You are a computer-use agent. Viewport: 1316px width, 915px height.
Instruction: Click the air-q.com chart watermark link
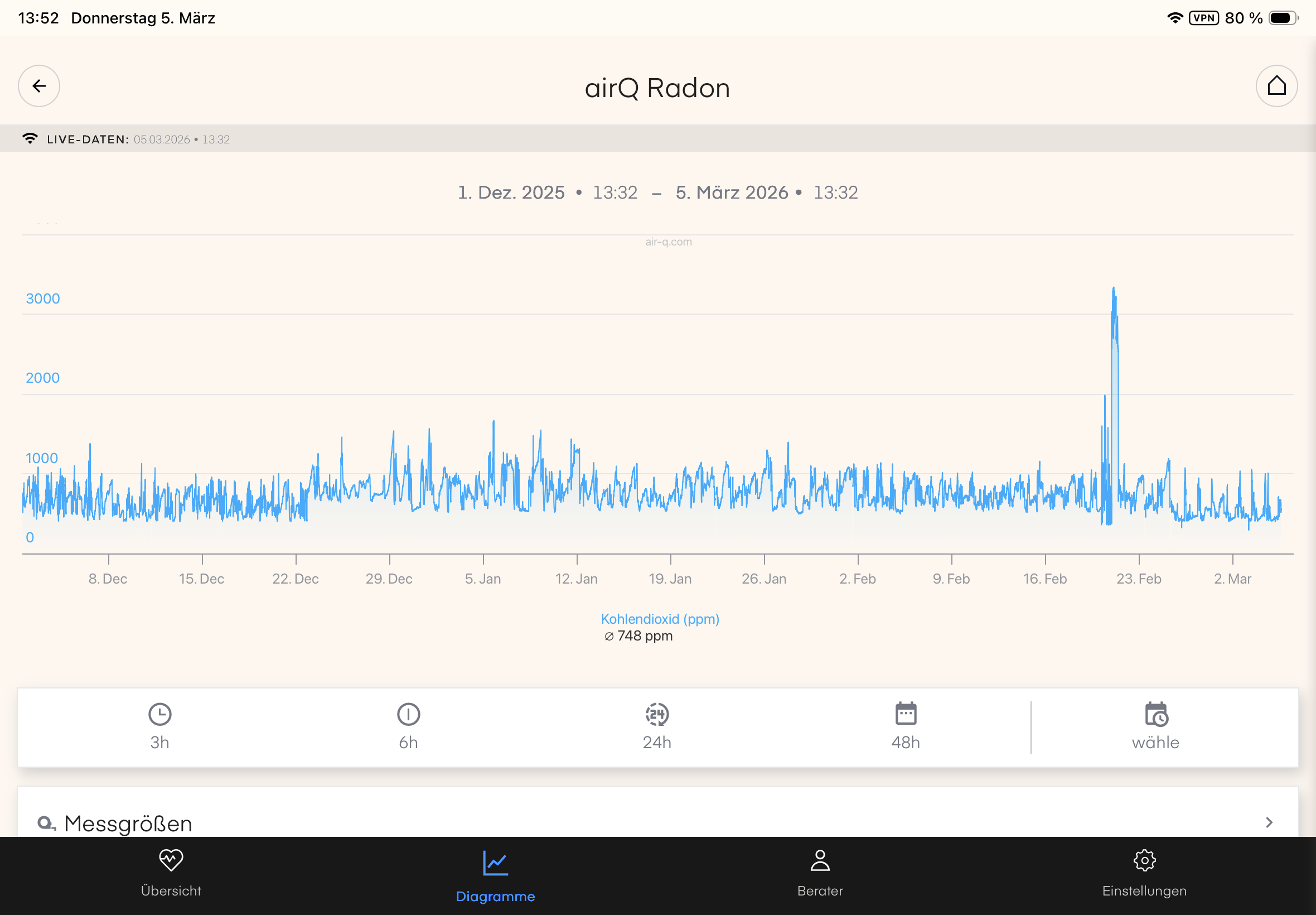[x=668, y=242]
